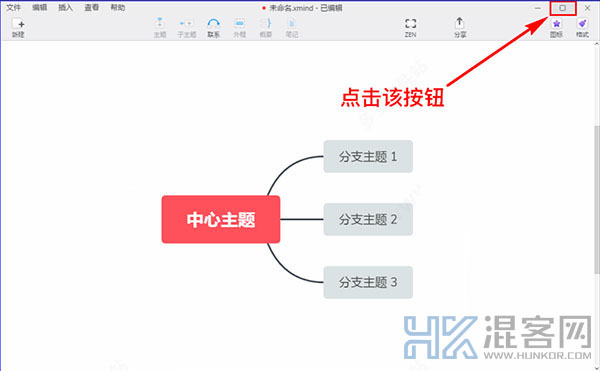The image size is (600, 371).
Task: Add a 子主题 (Subtopic) via toolbar icon
Action: 186,27
